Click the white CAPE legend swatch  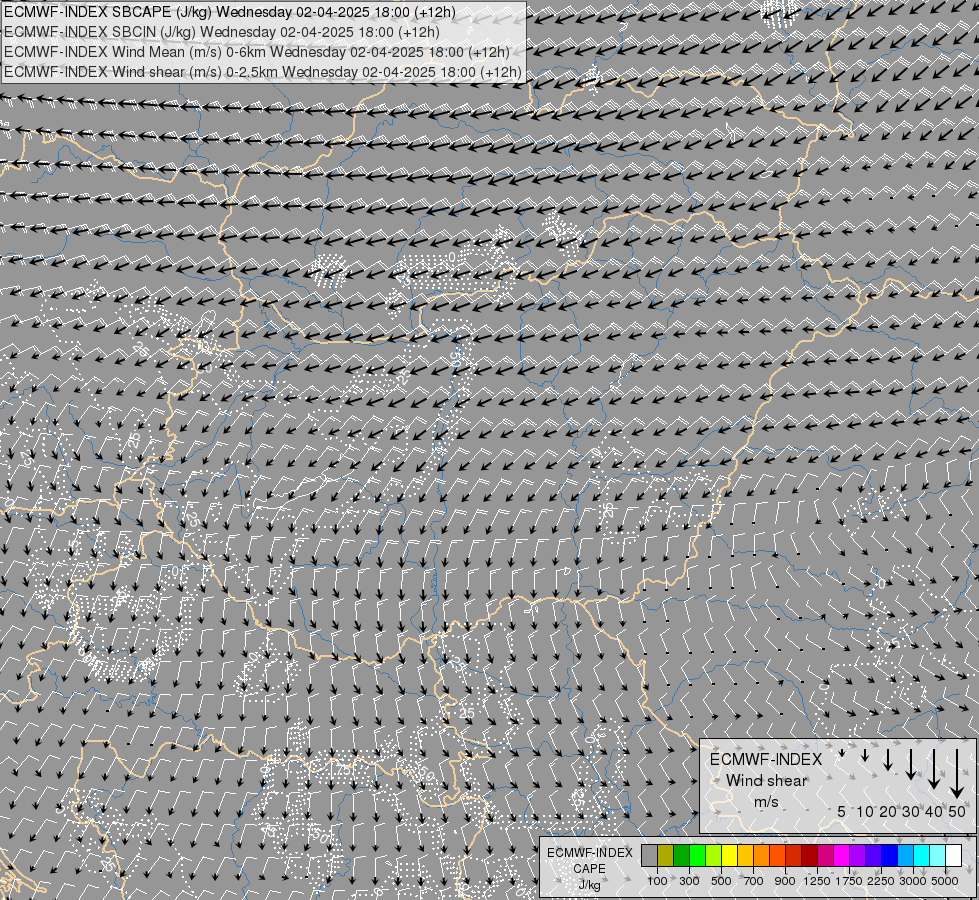[953, 856]
